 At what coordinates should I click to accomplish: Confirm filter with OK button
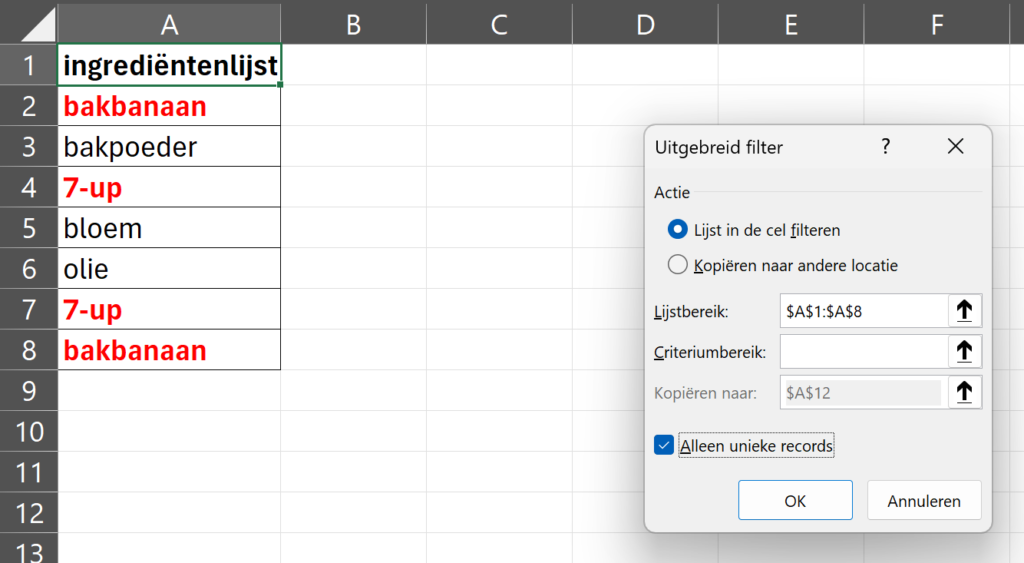tap(795, 500)
